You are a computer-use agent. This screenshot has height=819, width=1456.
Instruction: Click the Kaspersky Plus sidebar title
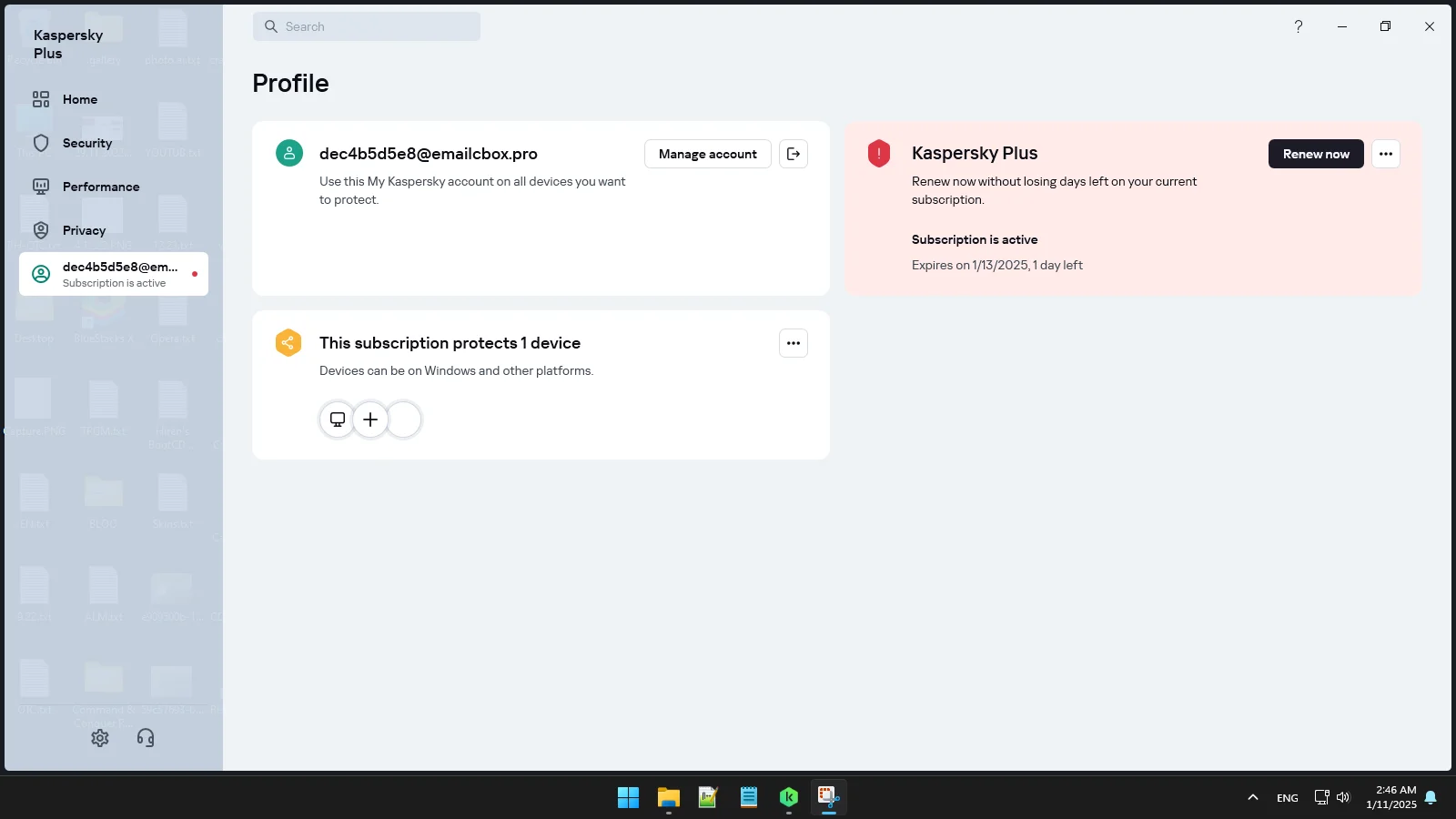(68, 44)
